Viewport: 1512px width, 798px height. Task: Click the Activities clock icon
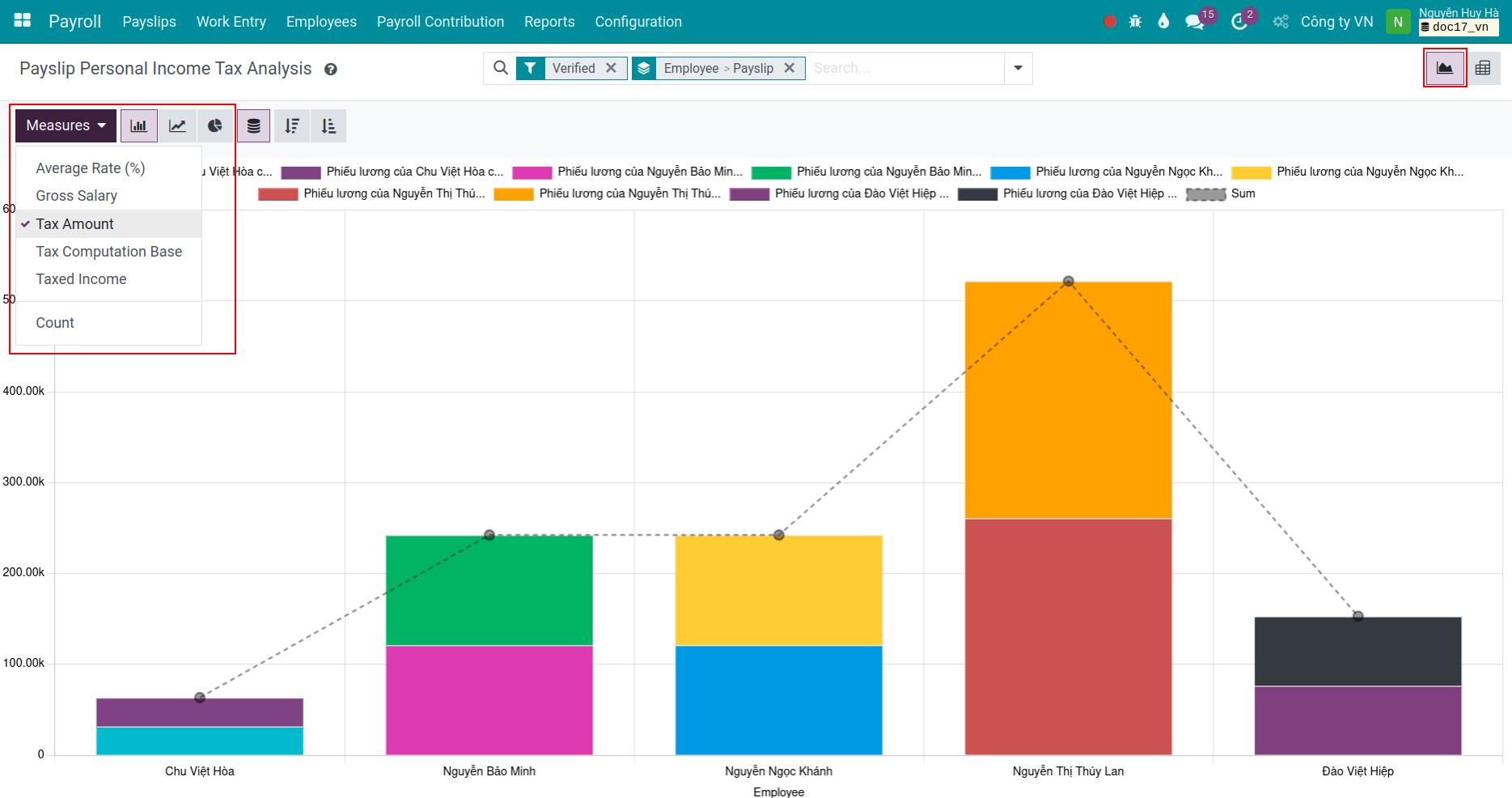tap(1239, 22)
